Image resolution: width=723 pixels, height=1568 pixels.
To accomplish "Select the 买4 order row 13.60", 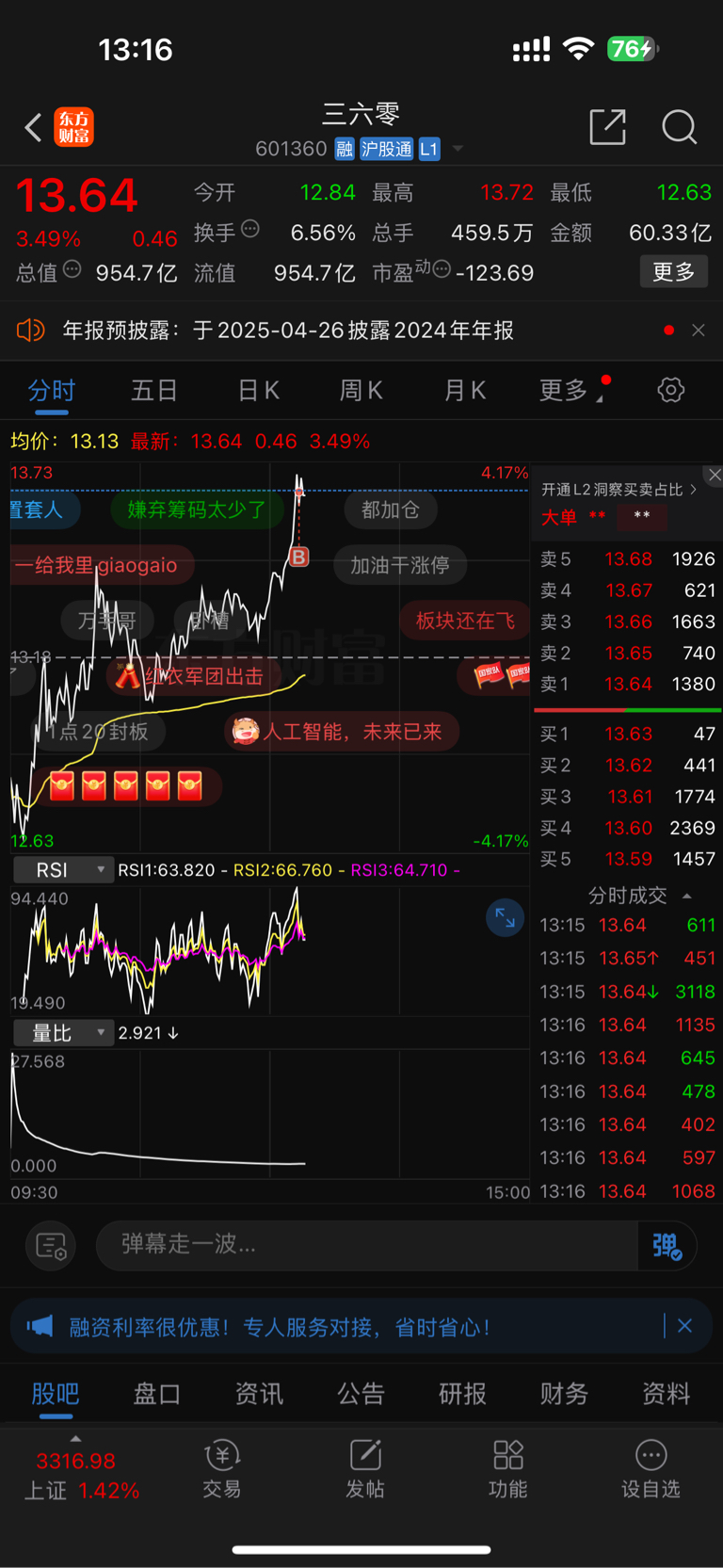I will point(627,828).
